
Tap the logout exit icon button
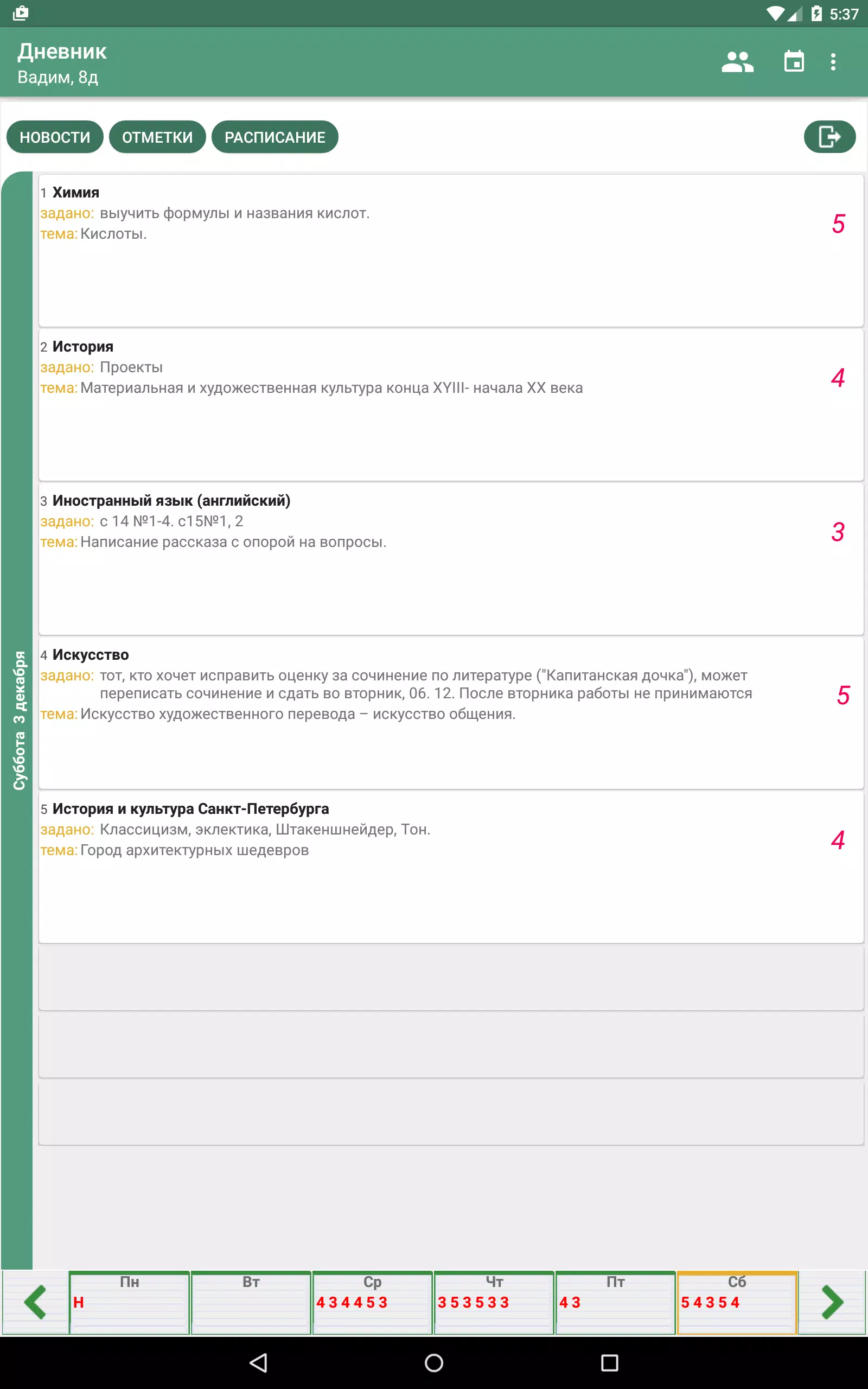pos(829,137)
